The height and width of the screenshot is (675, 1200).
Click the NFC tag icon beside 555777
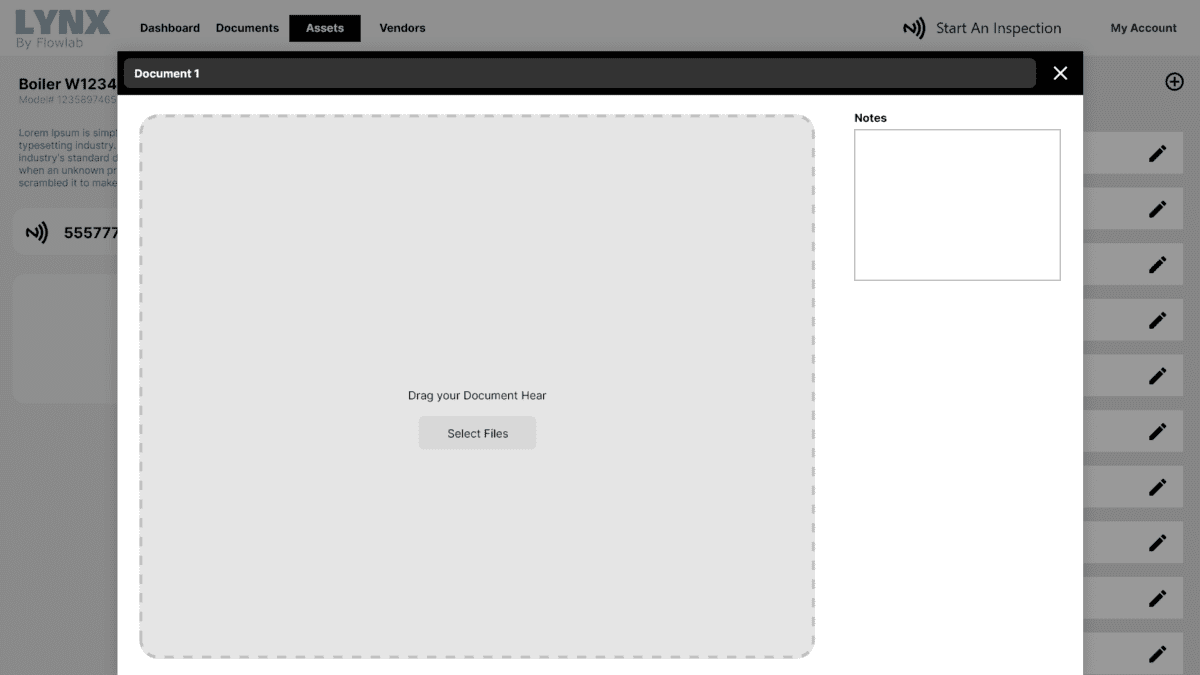coord(37,233)
